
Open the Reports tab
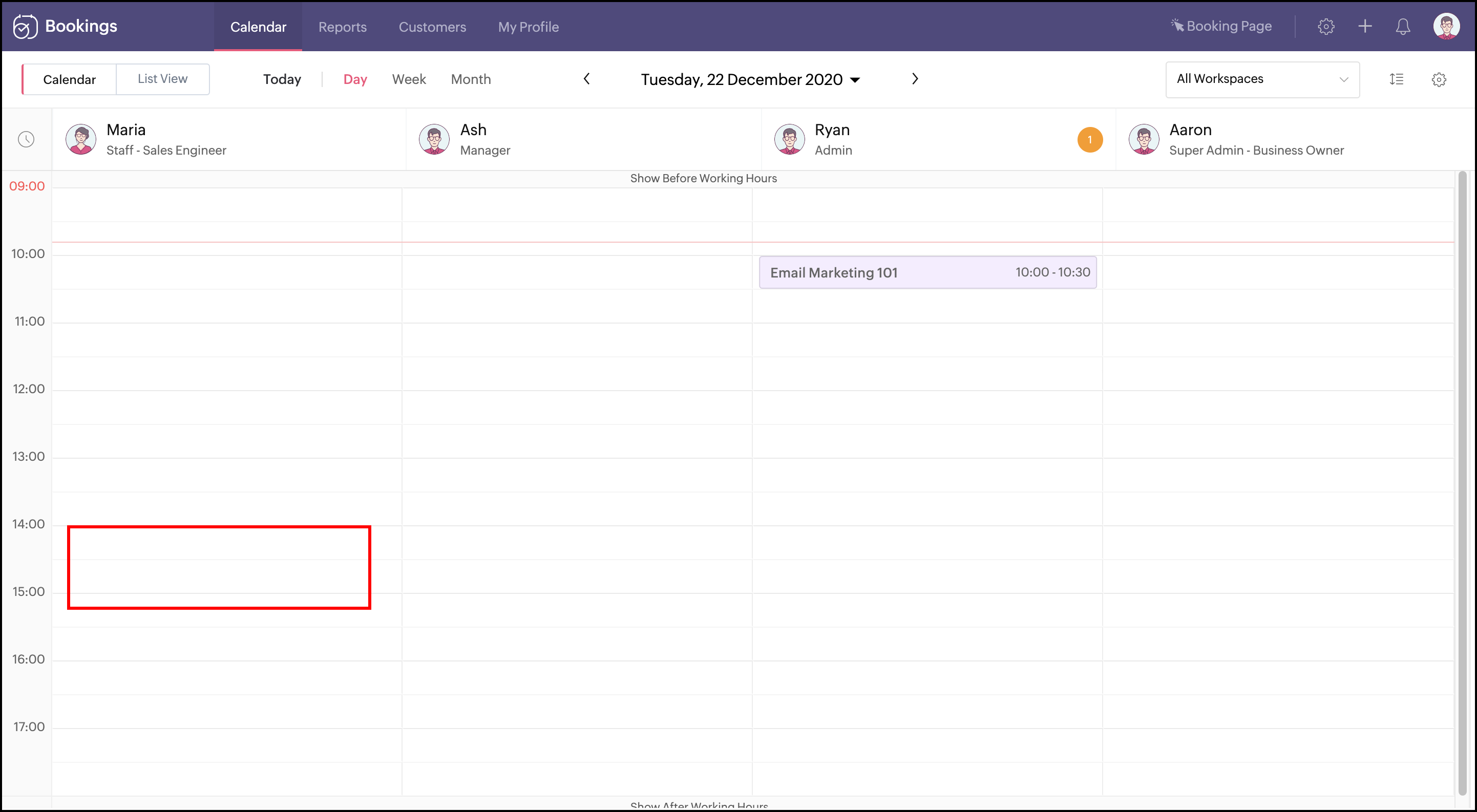point(342,26)
